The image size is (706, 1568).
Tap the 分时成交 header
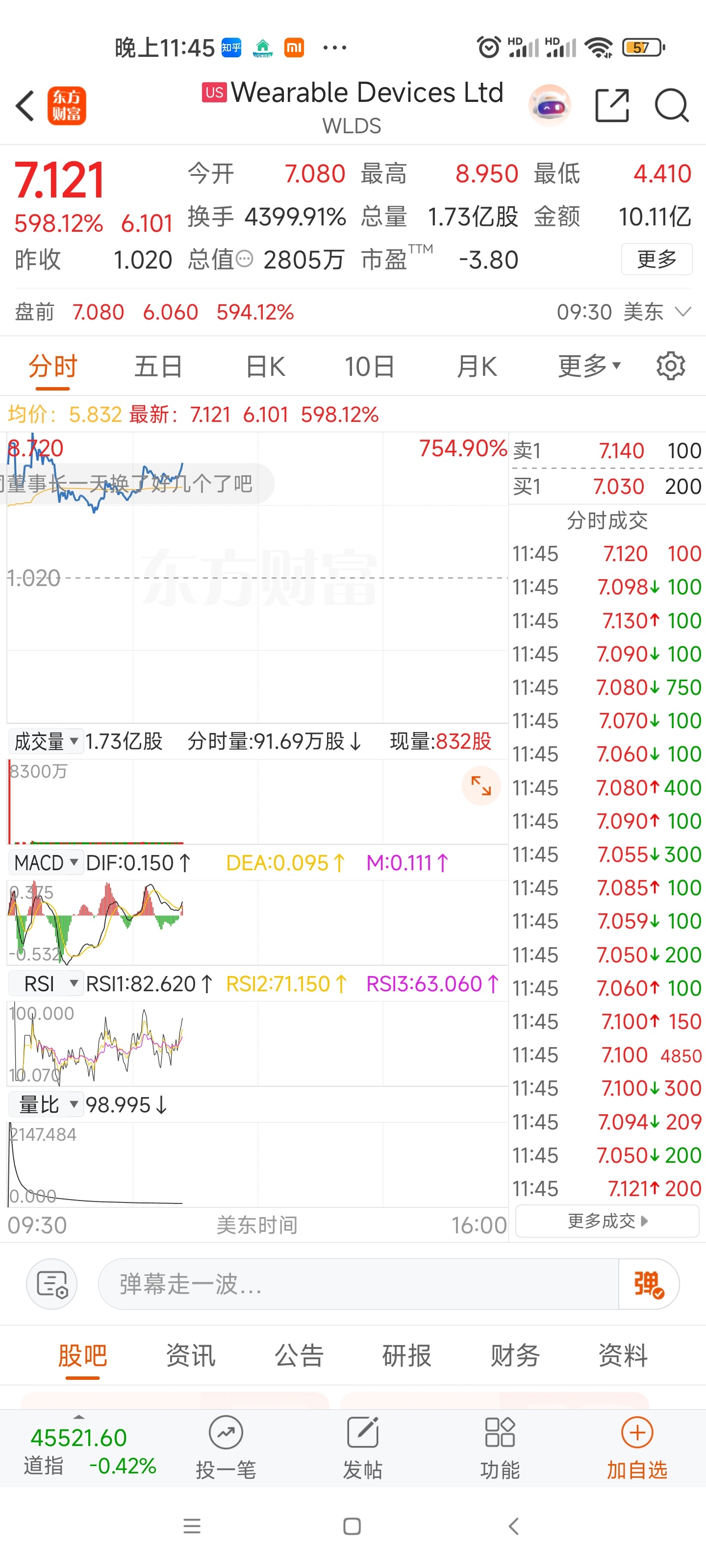[607, 520]
